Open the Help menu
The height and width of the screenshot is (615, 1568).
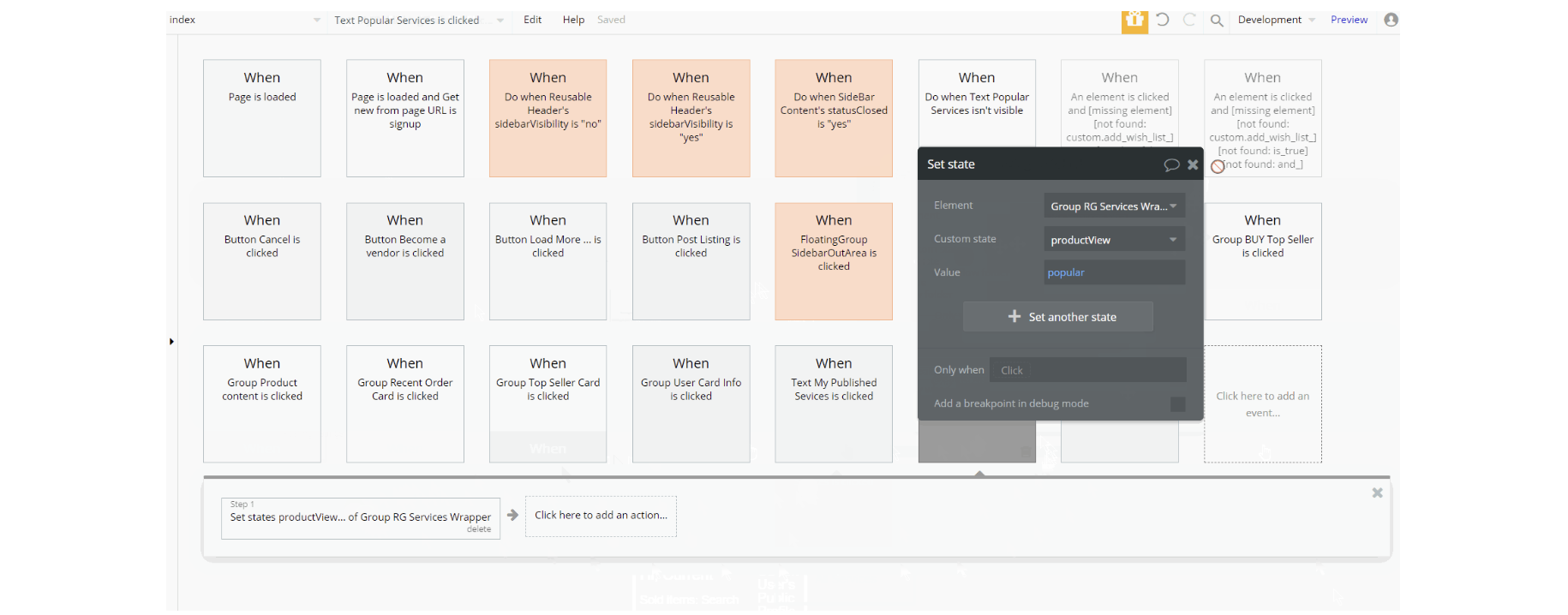[573, 20]
